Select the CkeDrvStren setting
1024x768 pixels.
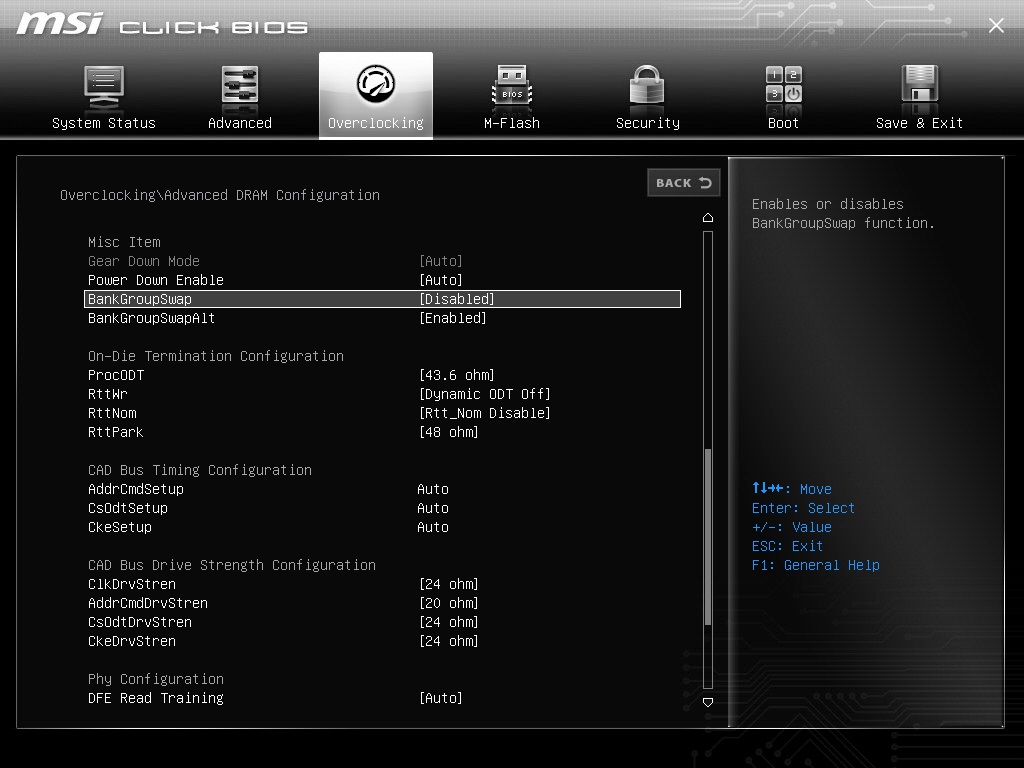pyautogui.click(x=132, y=641)
